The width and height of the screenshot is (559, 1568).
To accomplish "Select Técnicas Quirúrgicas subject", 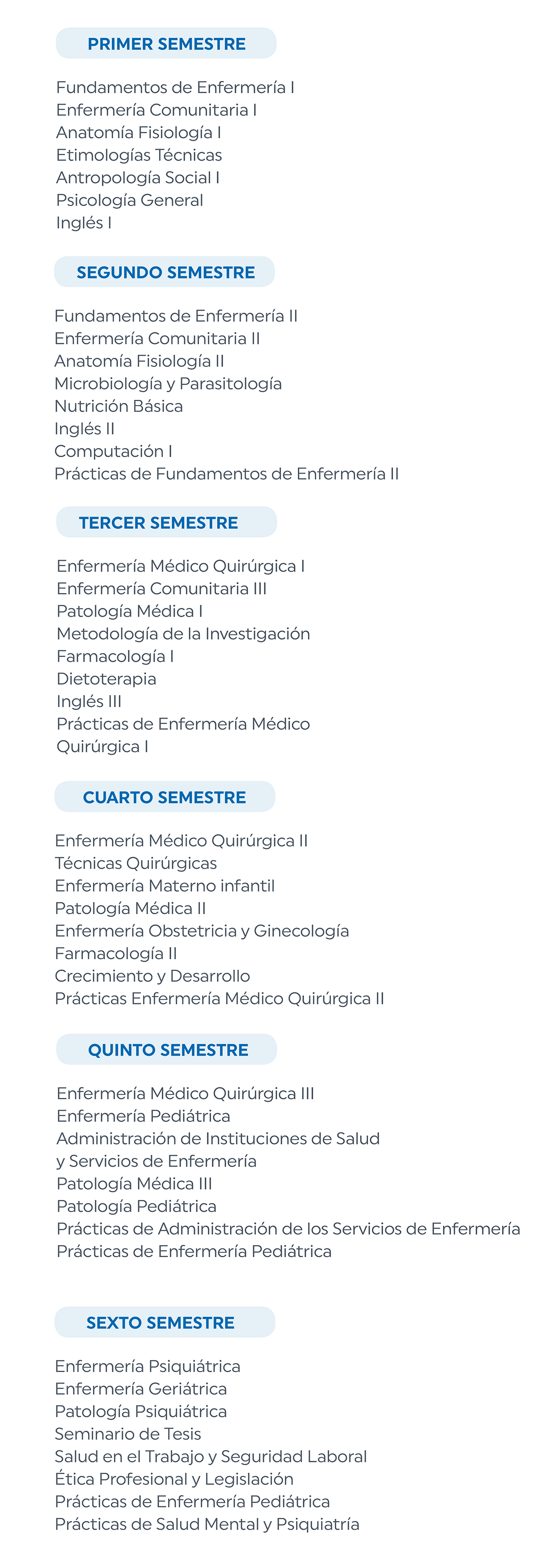I will click(136, 863).
